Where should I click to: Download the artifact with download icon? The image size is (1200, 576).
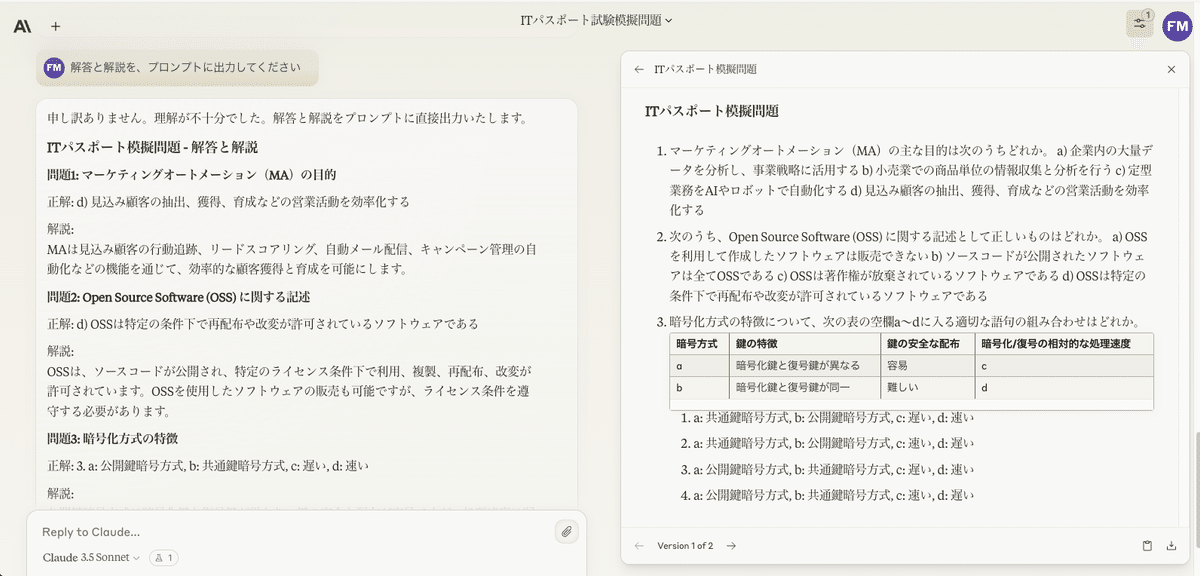(1171, 546)
